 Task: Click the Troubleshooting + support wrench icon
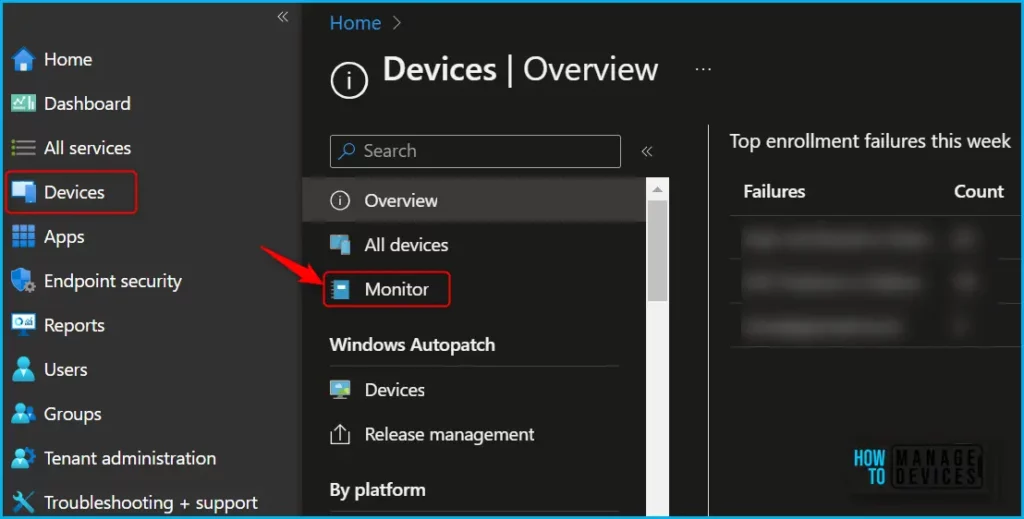(x=24, y=502)
